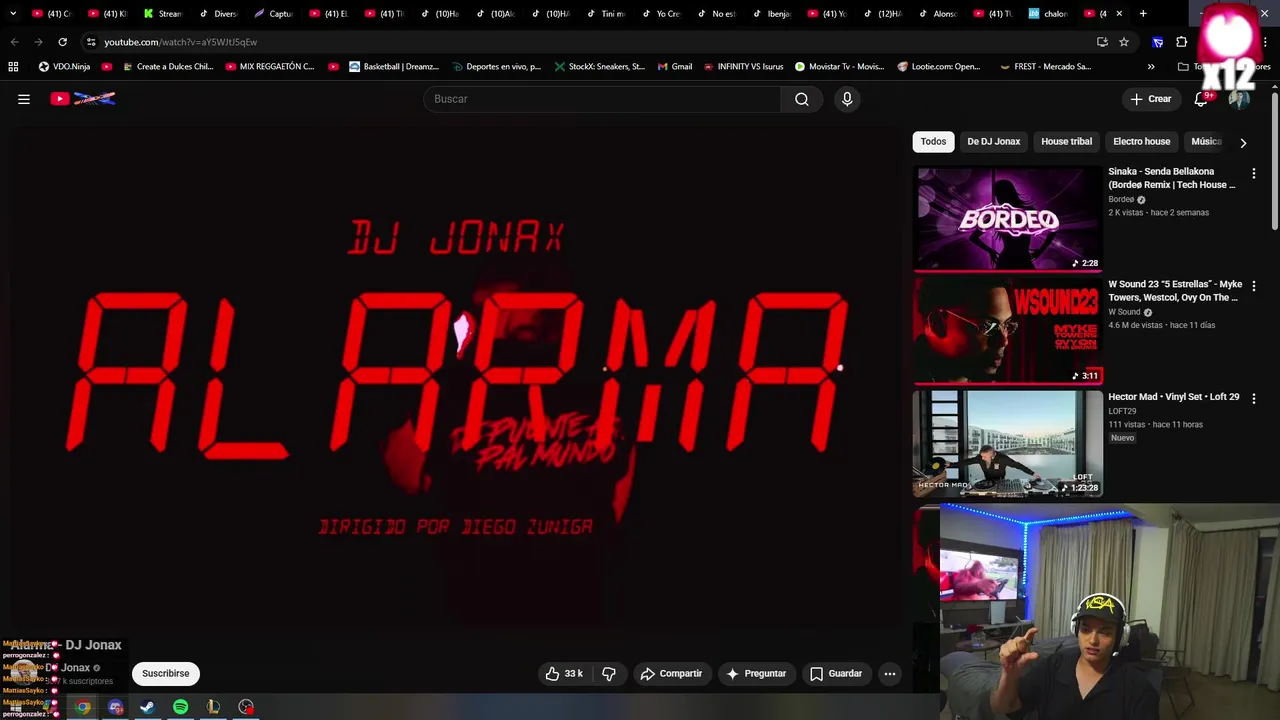Switch to the Stream browser tab

(162, 14)
